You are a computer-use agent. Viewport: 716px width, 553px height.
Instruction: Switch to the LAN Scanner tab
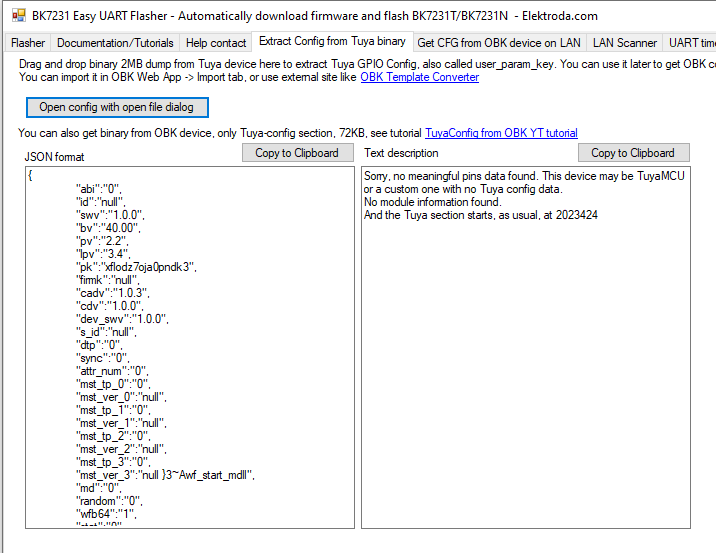pyautogui.click(x=625, y=43)
